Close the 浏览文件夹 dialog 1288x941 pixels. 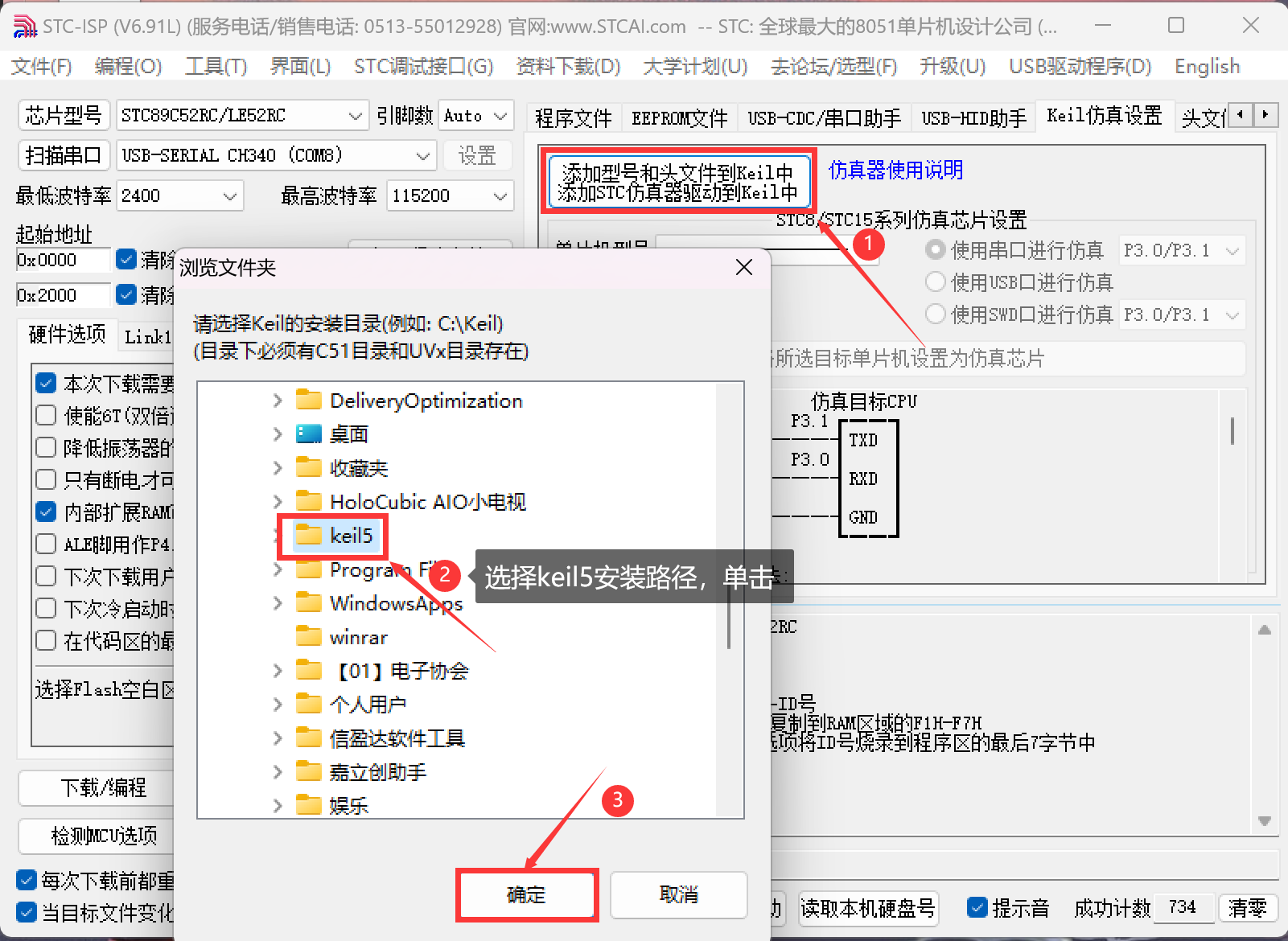coord(744,267)
